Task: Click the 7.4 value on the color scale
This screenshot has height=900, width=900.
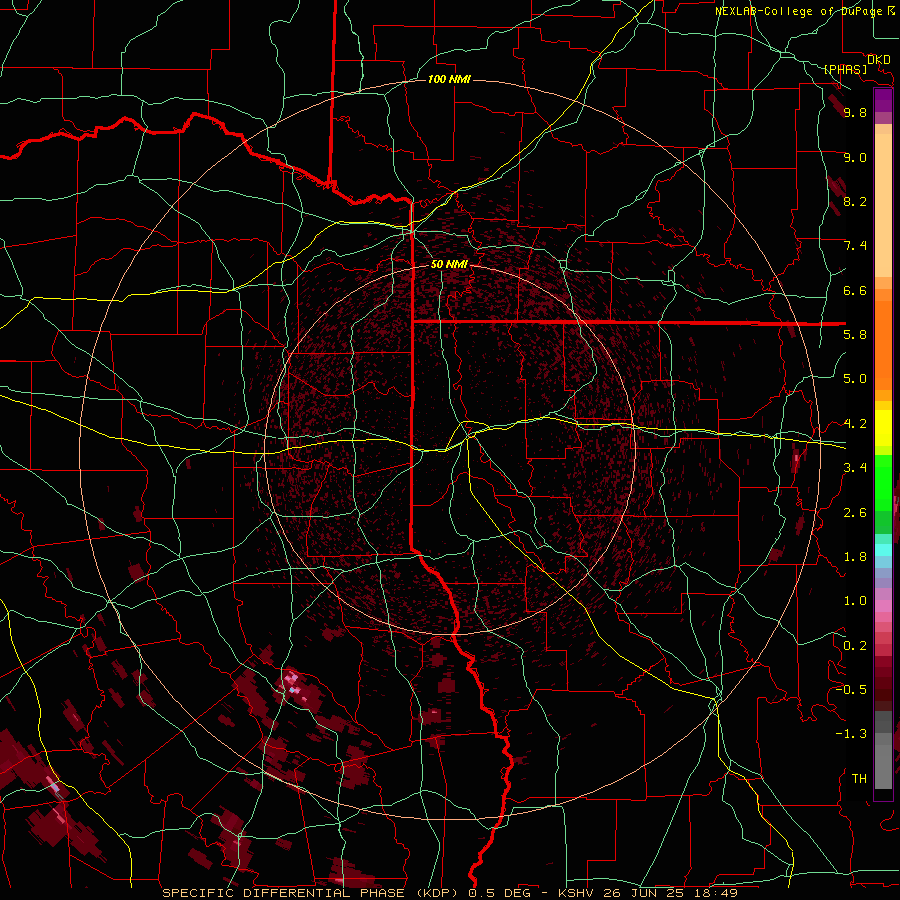Action: [x=855, y=246]
